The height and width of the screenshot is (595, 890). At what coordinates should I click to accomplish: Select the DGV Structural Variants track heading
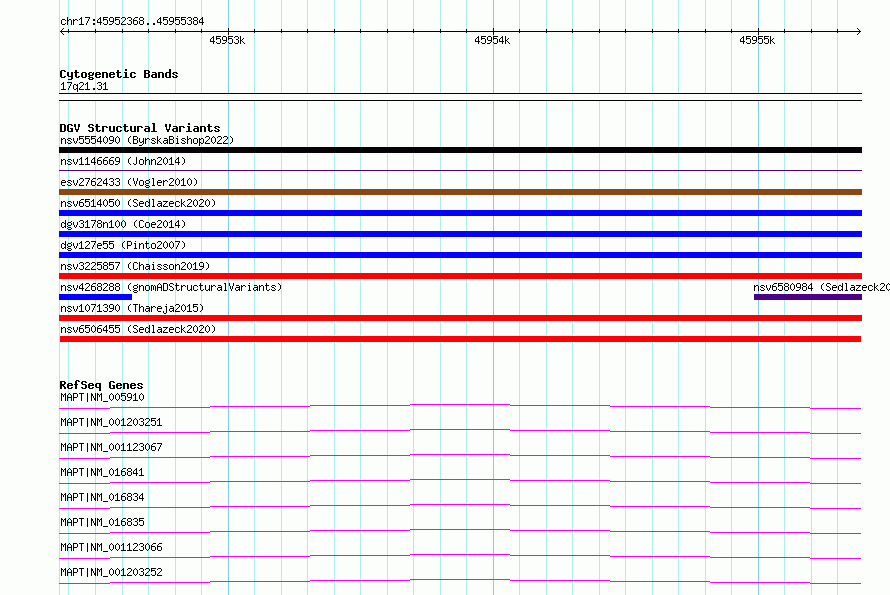pos(140,128)
